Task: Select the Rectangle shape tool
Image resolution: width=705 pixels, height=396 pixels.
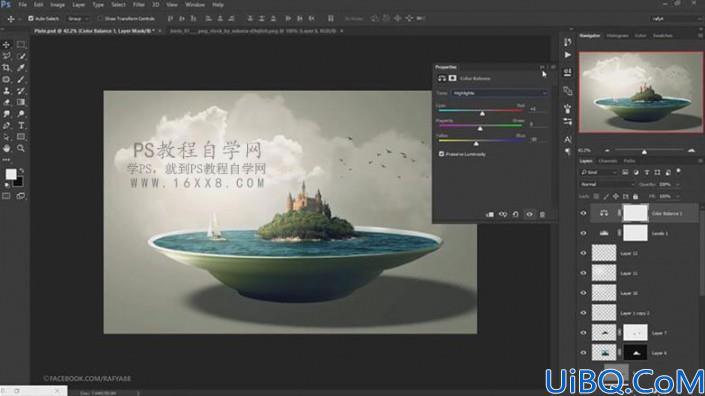Action: 21,137
